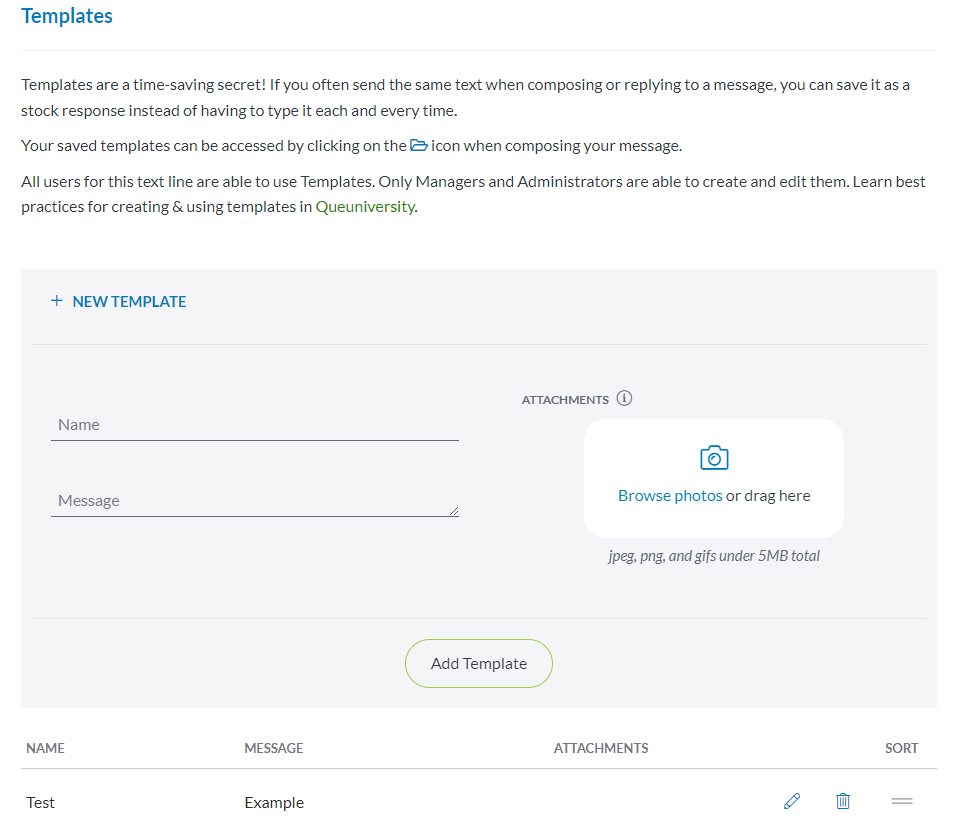Image resolution: width=961 pixels, height=830 pixels.
Task: Edit the Test template with pencil icon
Action: 792,801
